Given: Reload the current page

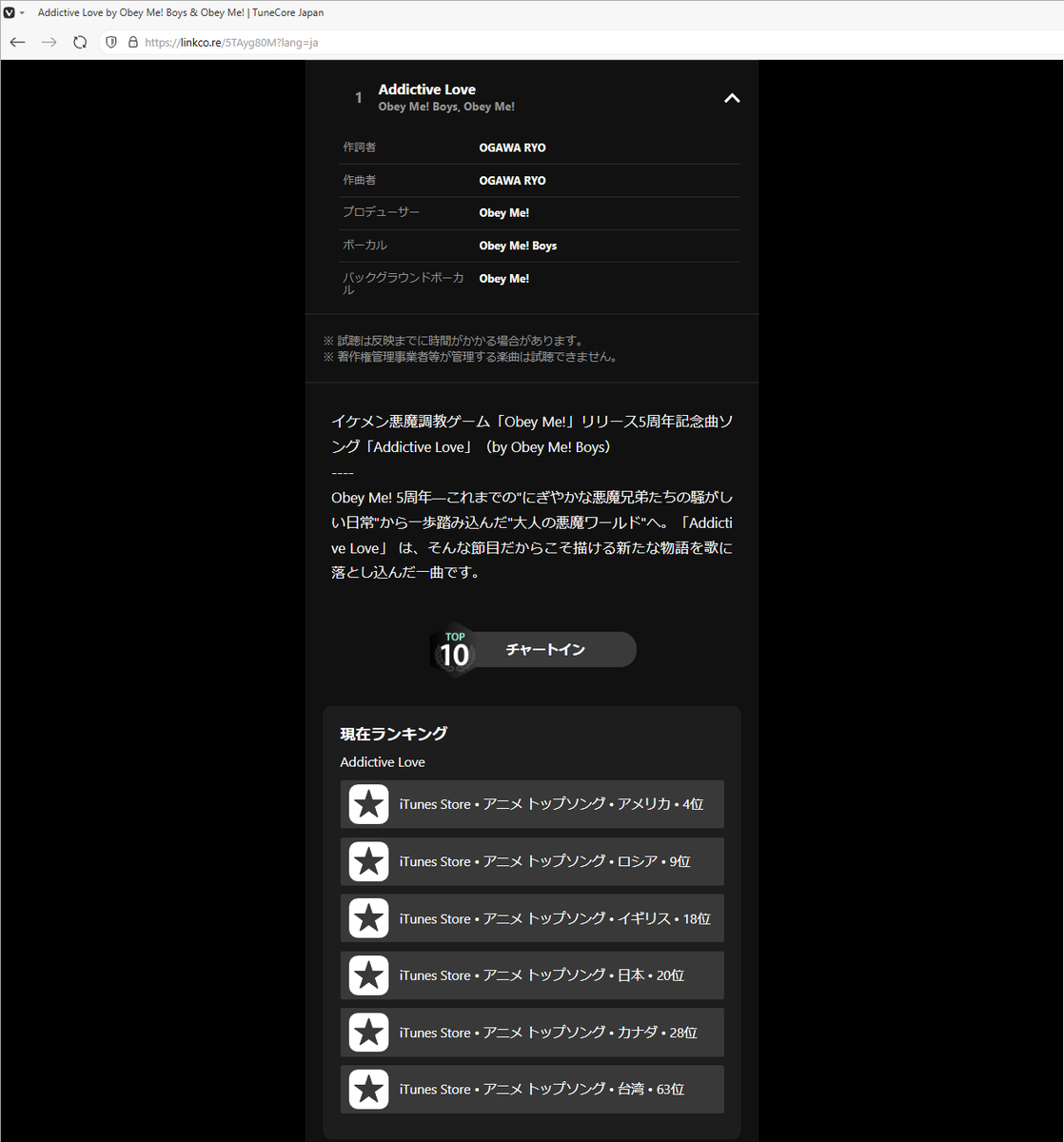Looking at the screenshot, I should click(80, 42).
